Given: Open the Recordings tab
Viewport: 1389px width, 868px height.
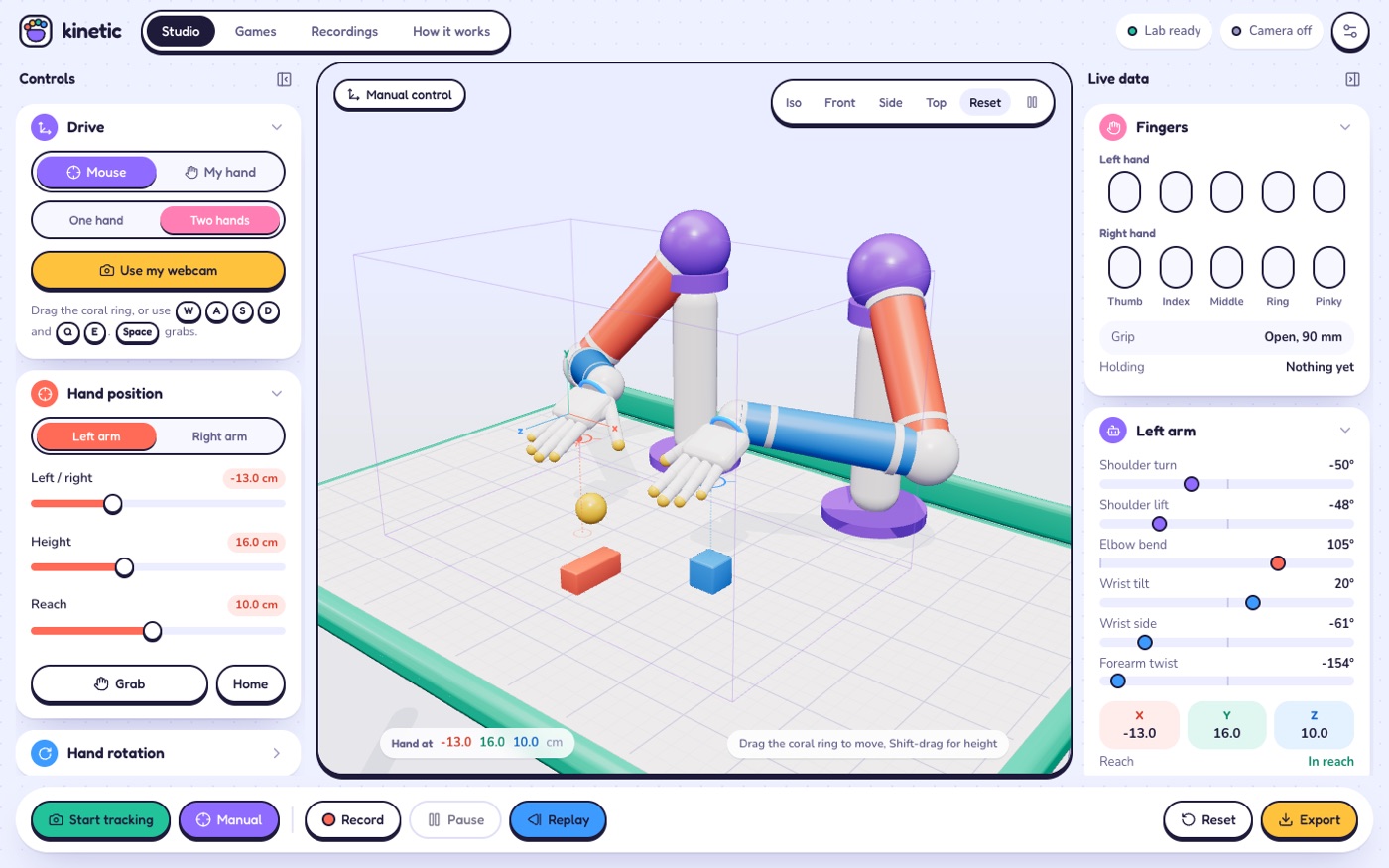Looking at the screenshot, I should (x=344, y=31).
